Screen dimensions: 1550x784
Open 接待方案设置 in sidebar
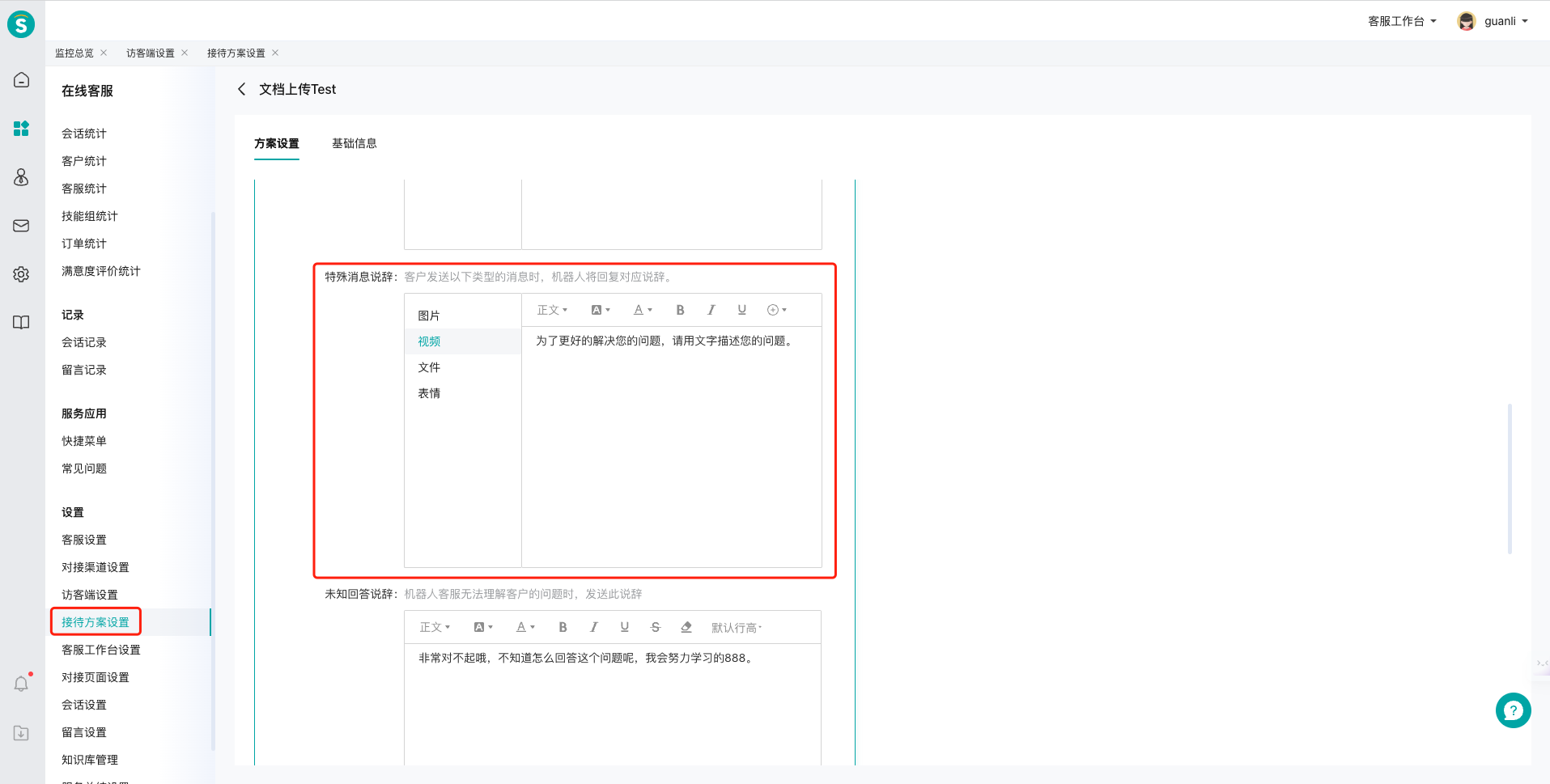(x=96, y=622)
